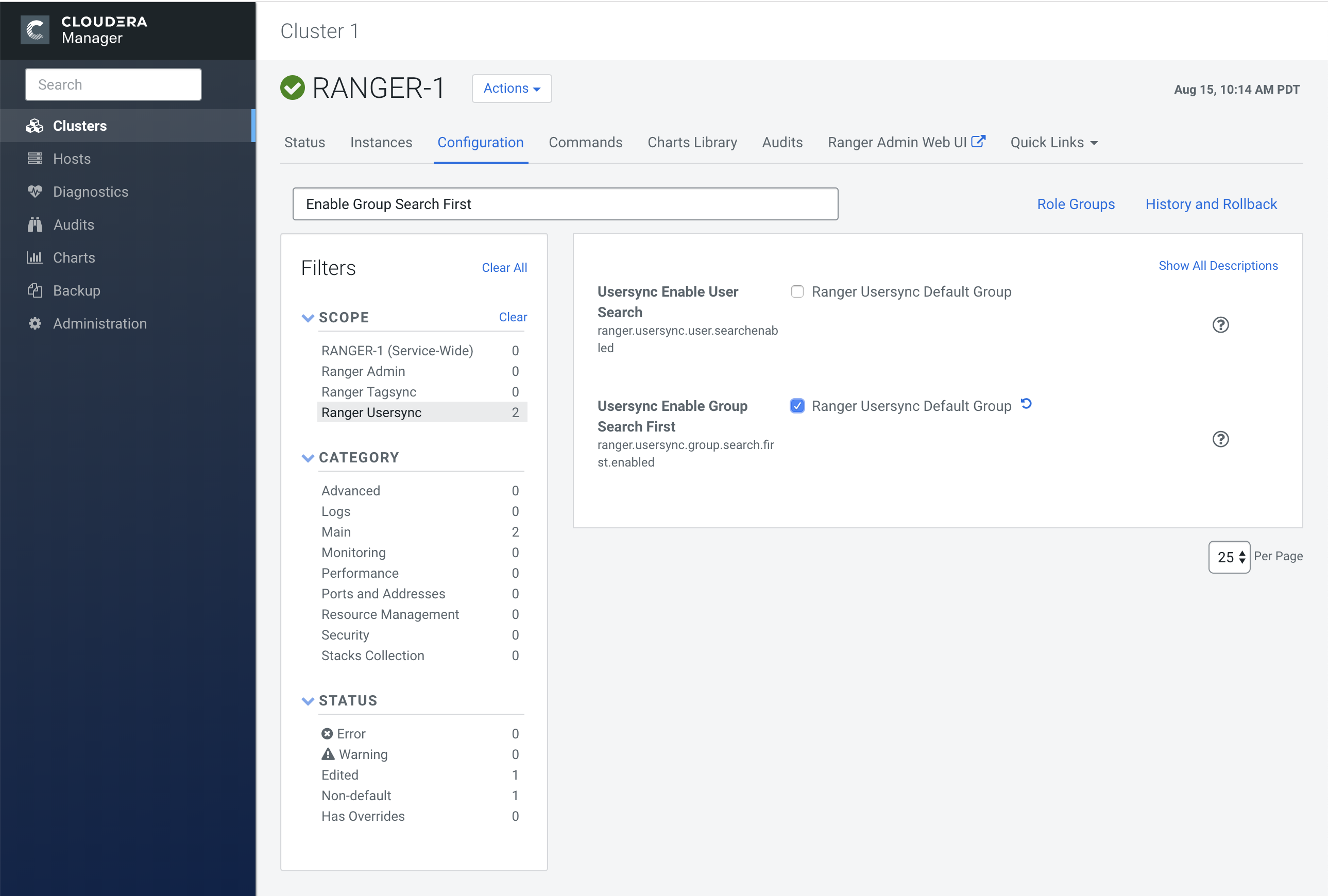
Task: Open Administration gear in sidebar
Action: (35, 324)
